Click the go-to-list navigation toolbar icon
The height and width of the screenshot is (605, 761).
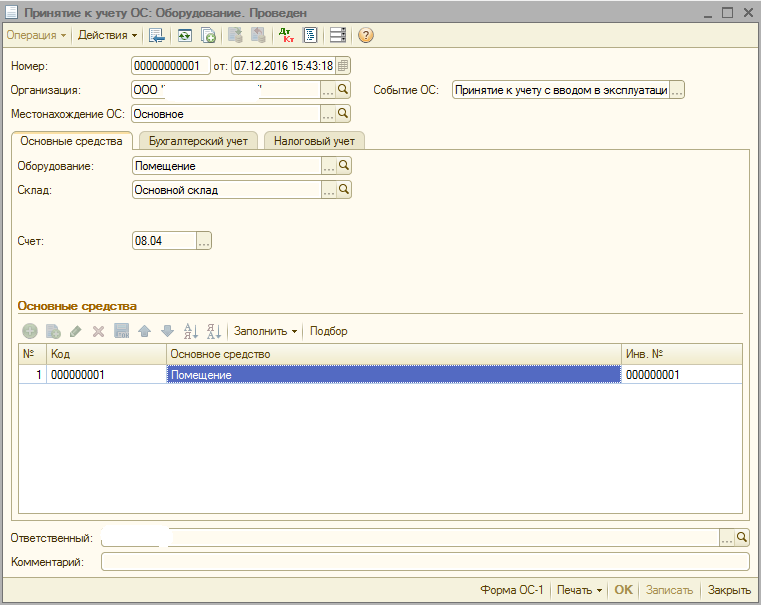coord(157,35)
